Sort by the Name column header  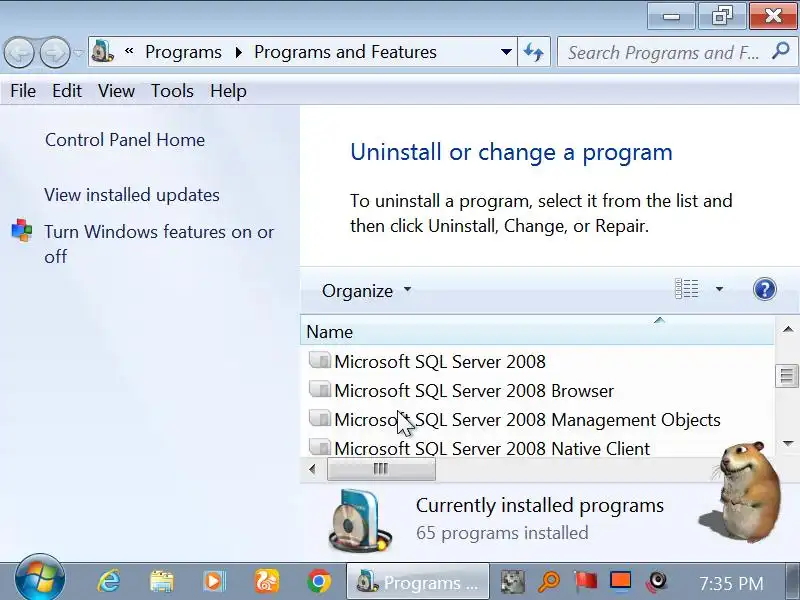[537, 332]
